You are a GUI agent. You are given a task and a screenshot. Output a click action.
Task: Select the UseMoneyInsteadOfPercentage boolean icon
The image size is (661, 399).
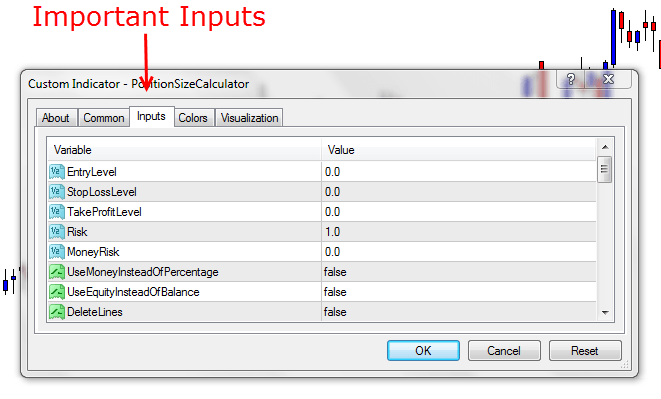[57, 272]
